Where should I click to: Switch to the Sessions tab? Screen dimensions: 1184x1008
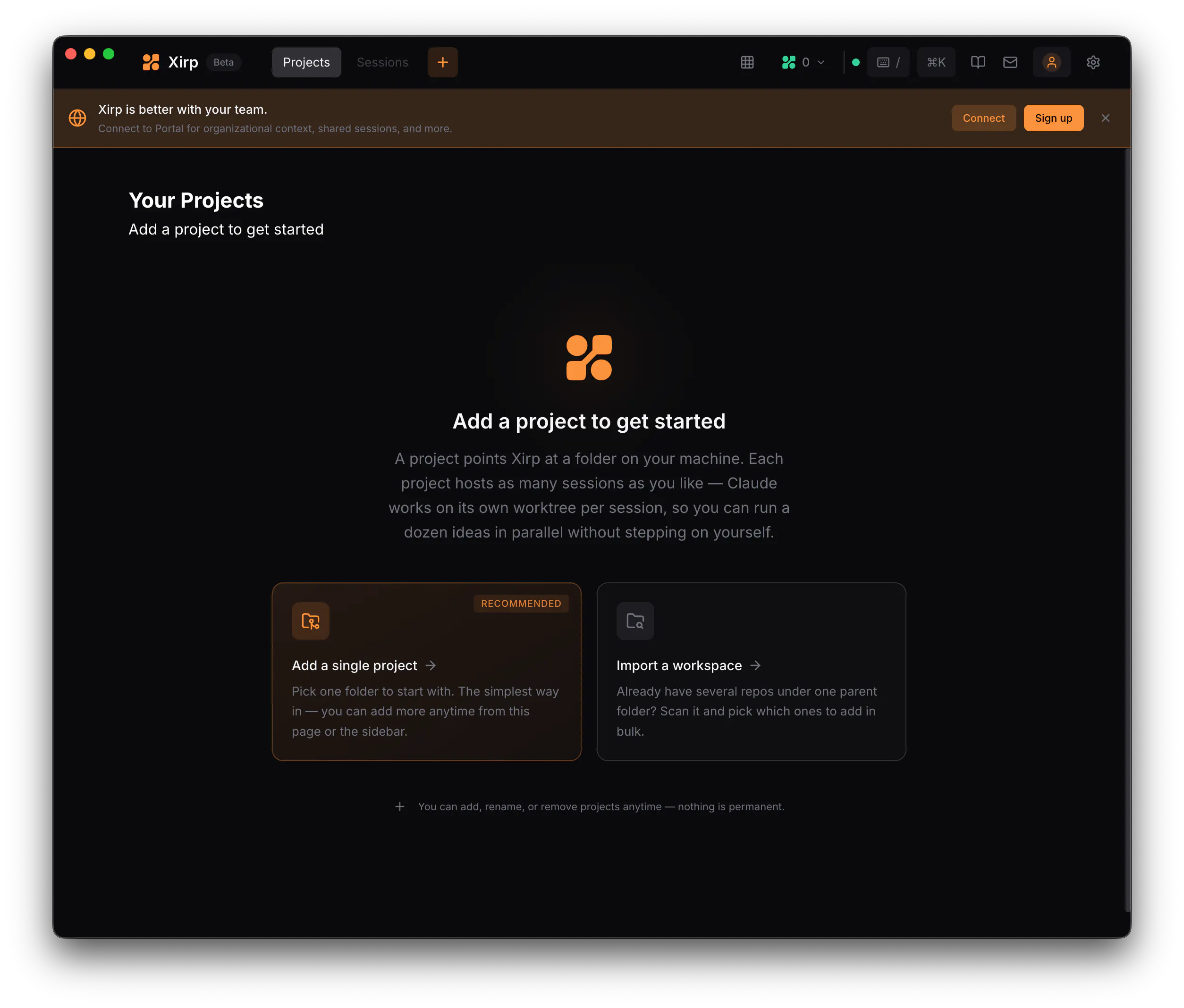click(x=382, y=62)
